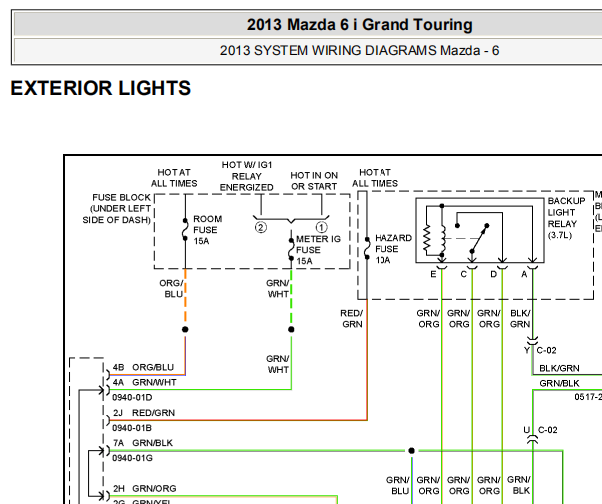The width and height of the screenshot is (602, 504).
Task: Click connector ID 0940-01B
Action: (132, 428)
